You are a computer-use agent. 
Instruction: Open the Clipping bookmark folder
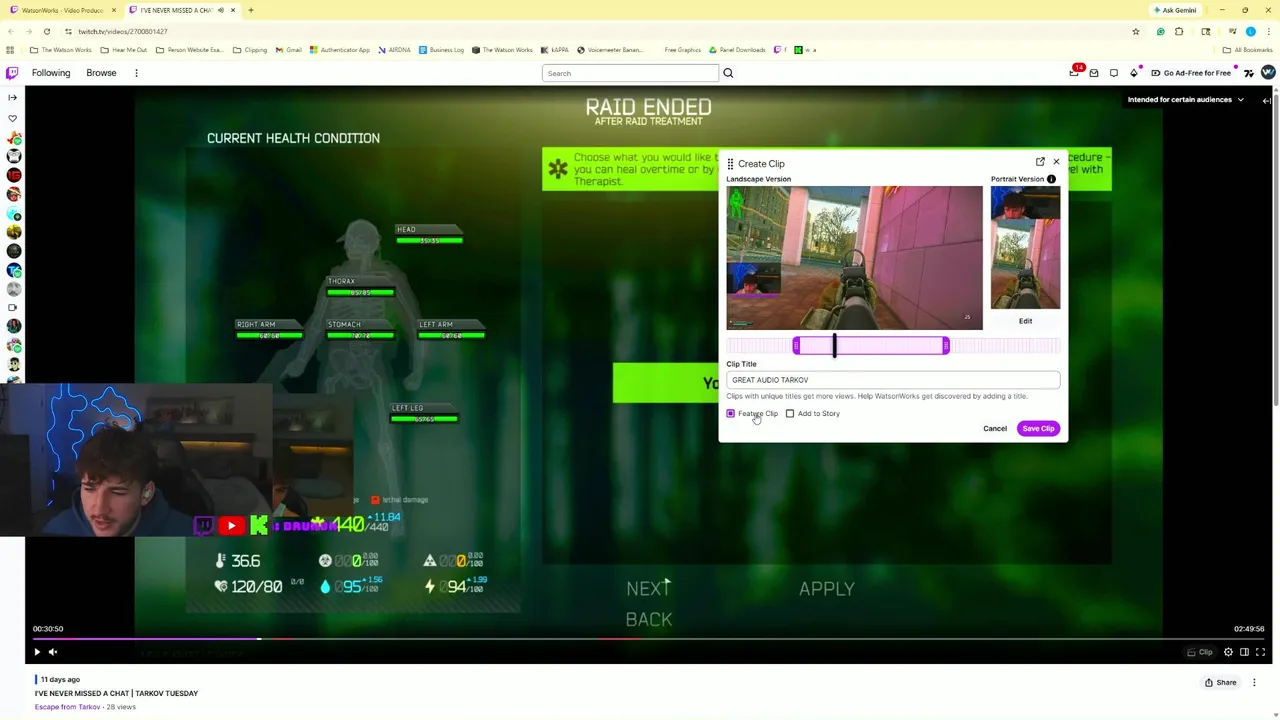250,50
